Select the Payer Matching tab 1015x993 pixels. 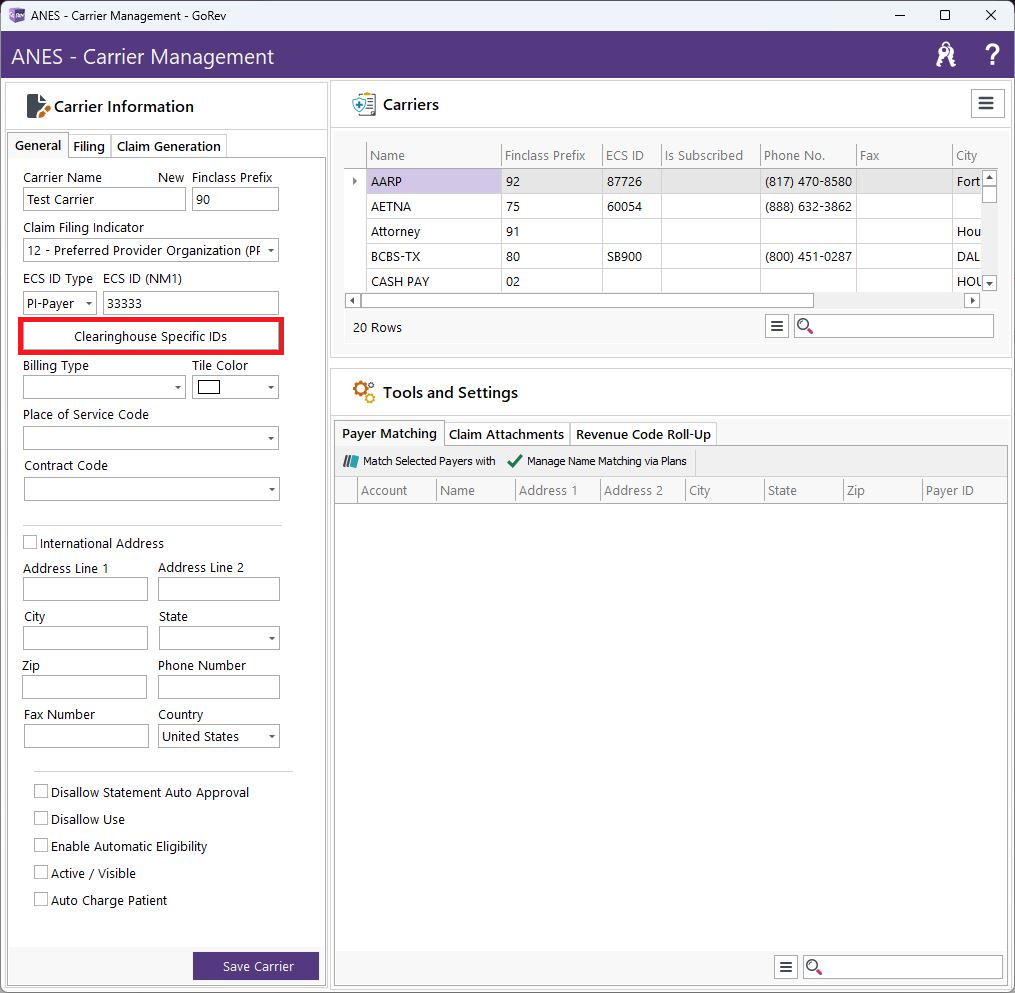tap(389, 433)
